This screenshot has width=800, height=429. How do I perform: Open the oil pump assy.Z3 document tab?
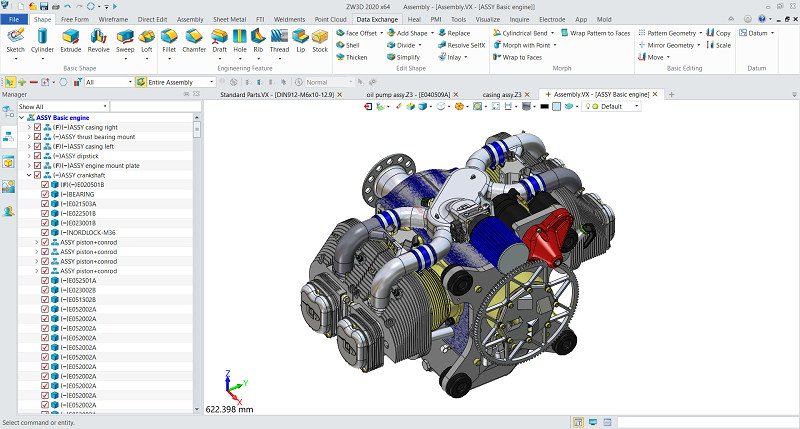click(408, 94)
